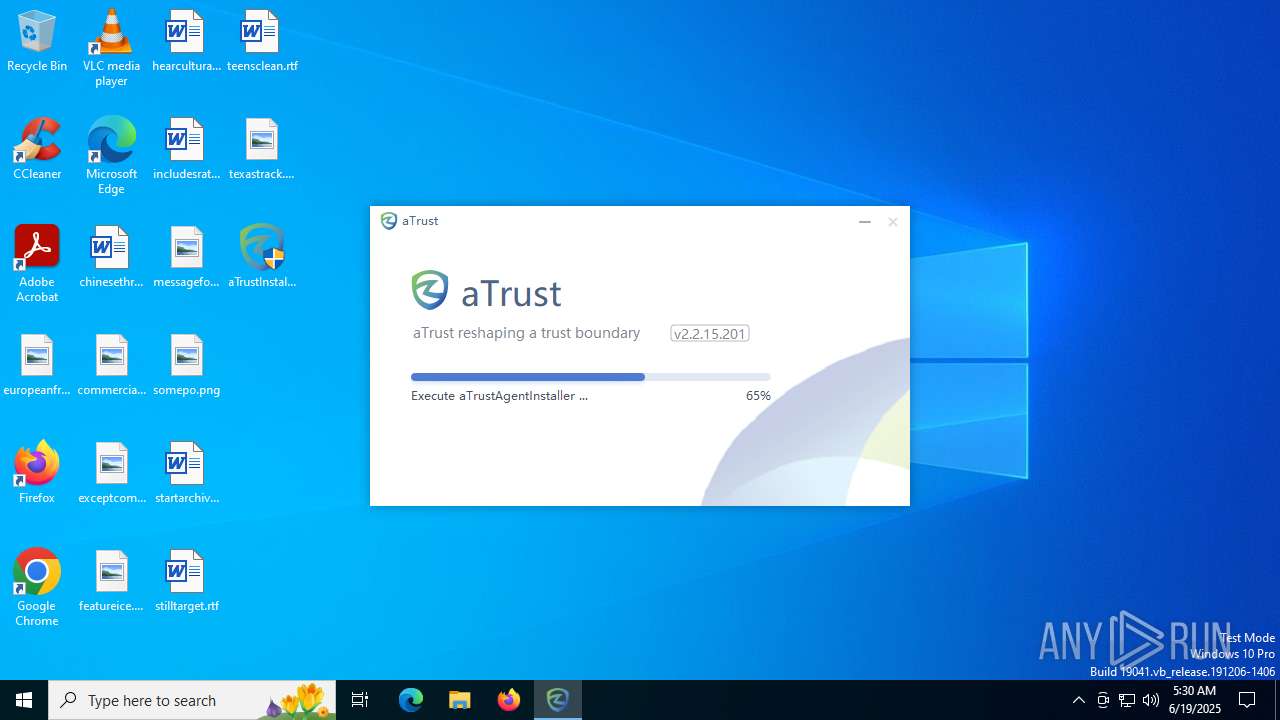The width and height of the screenshot is (1280, 720).
Task: Select Google Chrome desktop shortcut
Action: (37, 588)
